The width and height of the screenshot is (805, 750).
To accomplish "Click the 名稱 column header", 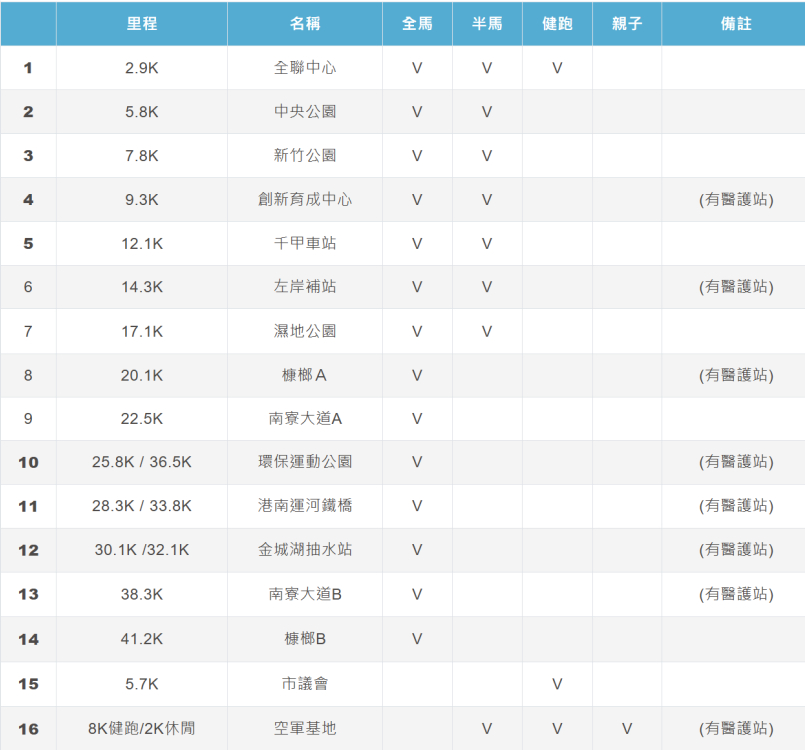I will click(x=305, y=24).
